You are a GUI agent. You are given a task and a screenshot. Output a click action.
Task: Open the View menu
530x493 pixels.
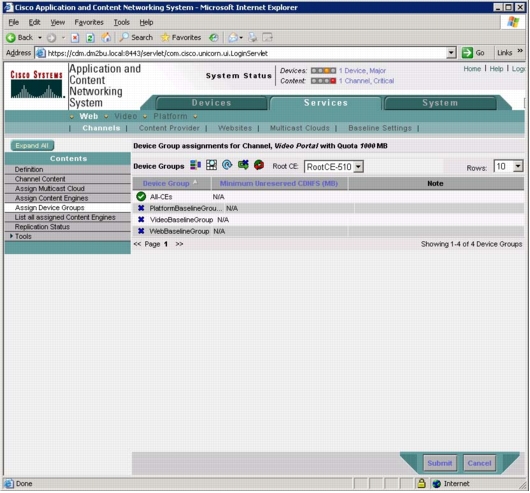tap(57, 22)
